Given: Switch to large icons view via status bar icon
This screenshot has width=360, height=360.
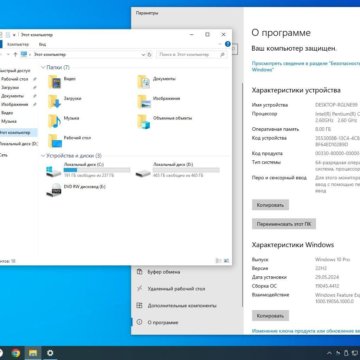Looking at the screenshot, I should [x=226, y=260].
